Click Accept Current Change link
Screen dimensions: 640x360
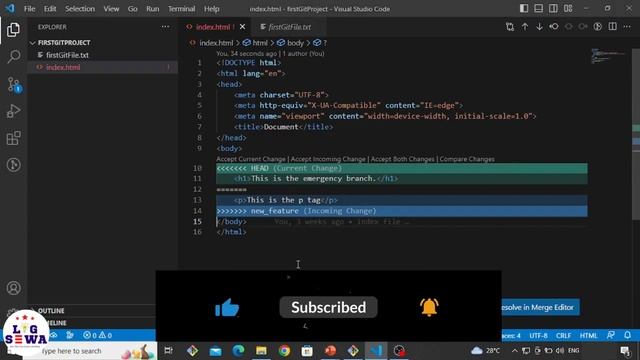251,159
